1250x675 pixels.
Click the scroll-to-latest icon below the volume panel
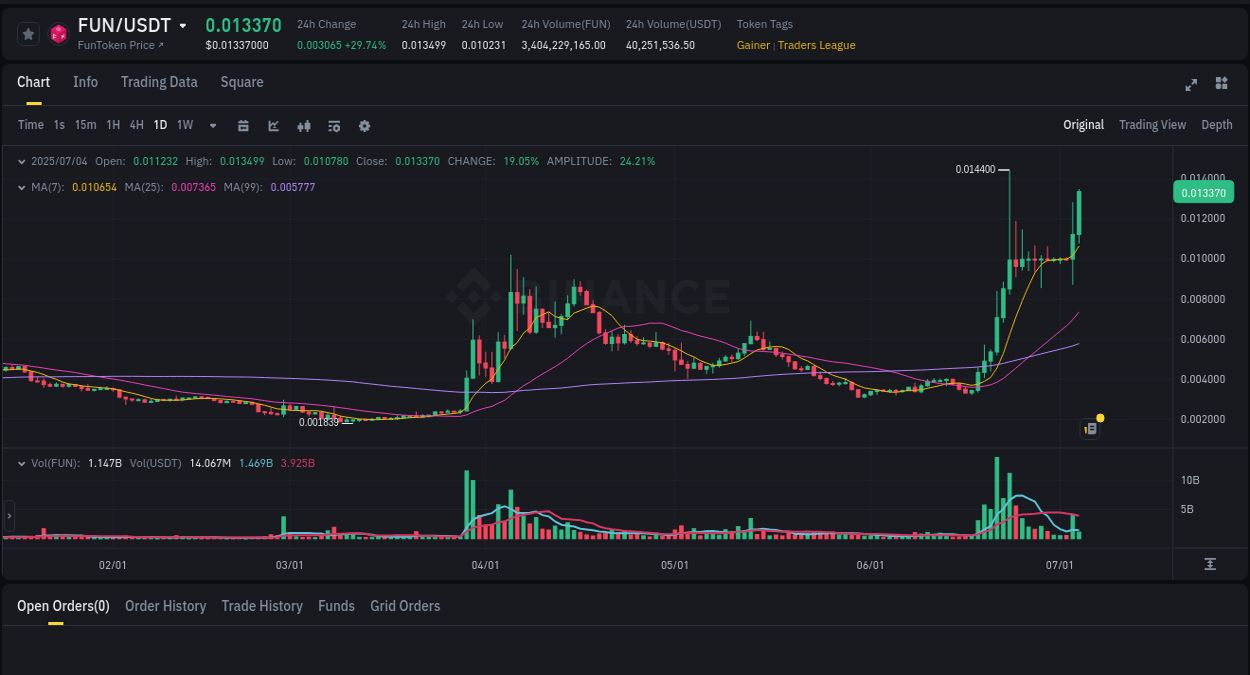[x=1211, y=563]
